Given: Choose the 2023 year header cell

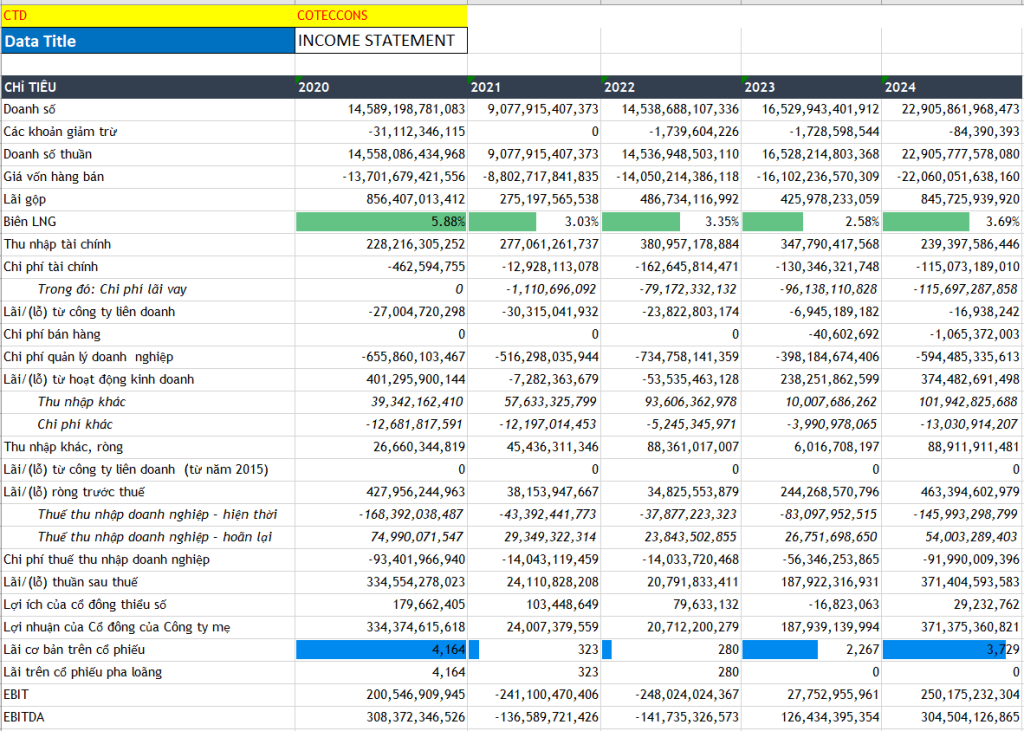Looking at the screenshot, I should (x=810, y=87).
